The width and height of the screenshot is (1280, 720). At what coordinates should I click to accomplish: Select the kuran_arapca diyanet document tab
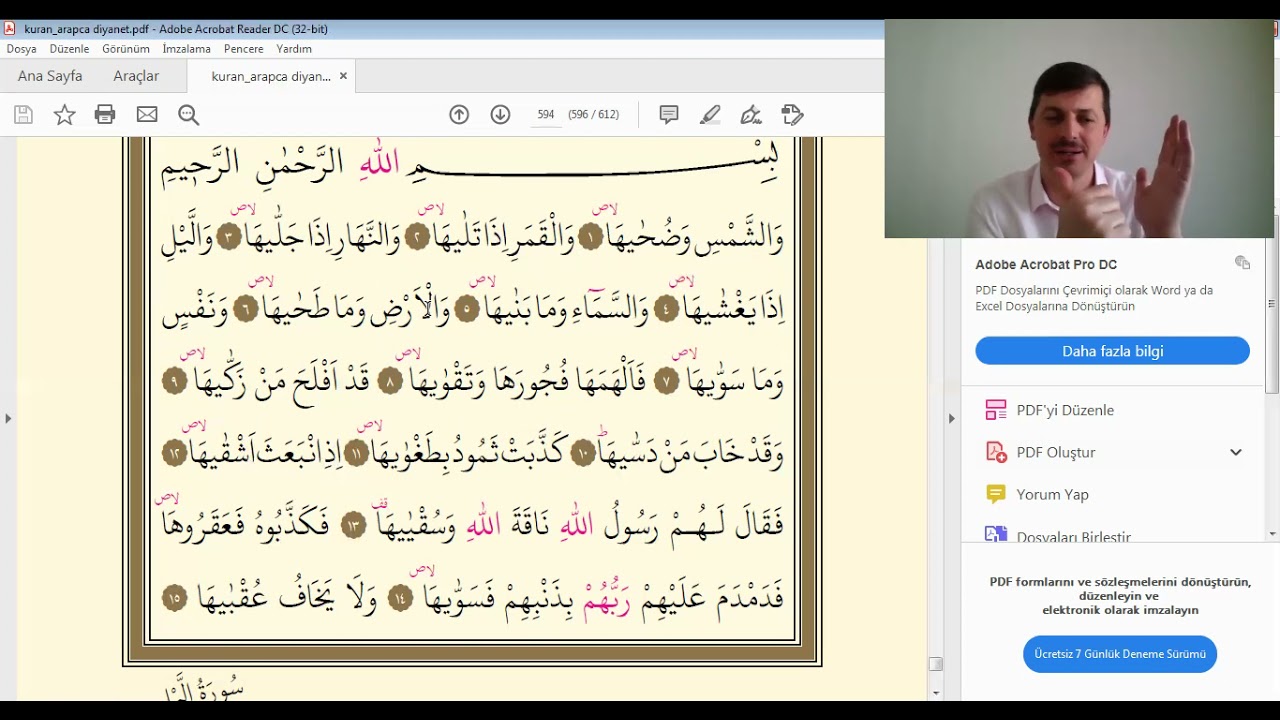tap(271, 76)
